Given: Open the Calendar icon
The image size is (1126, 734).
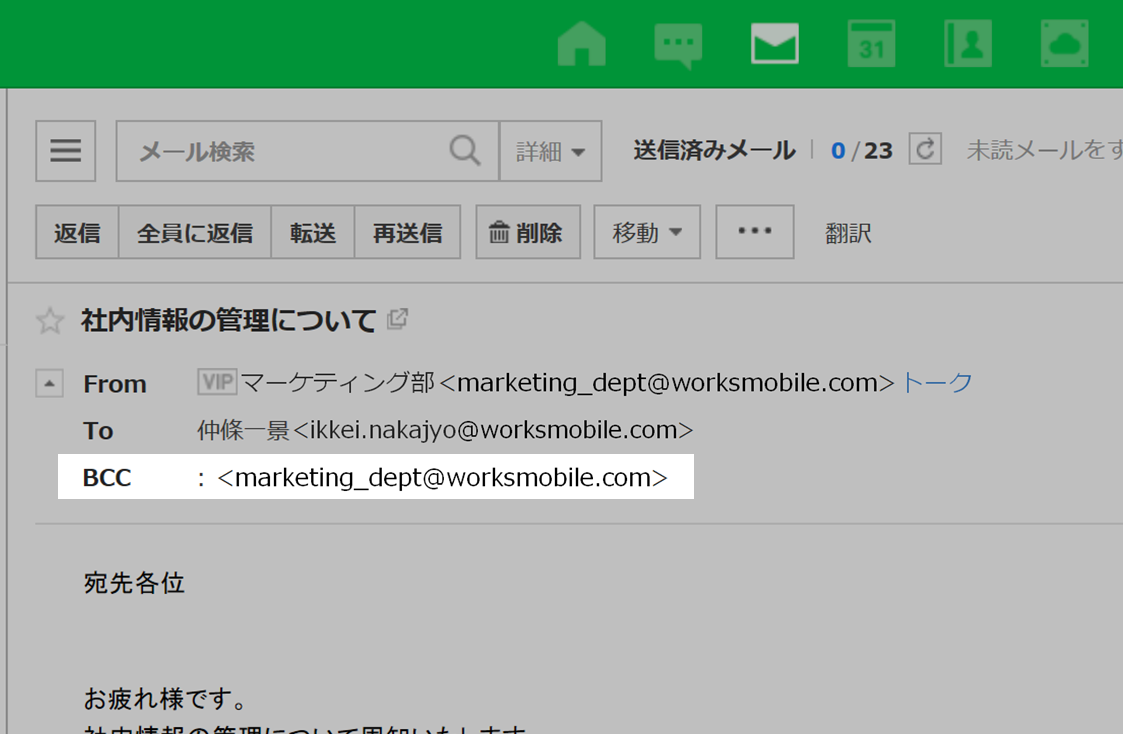Looking at the screenshot, I should pos(871,45).
